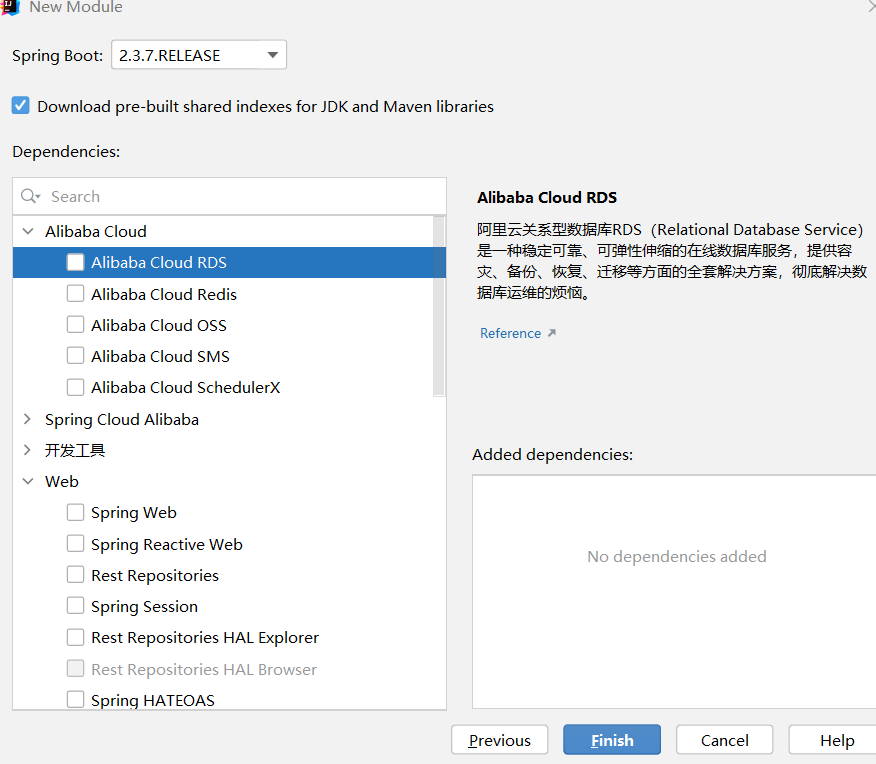Select the Spring Reactive Web row label

point(166,545)
